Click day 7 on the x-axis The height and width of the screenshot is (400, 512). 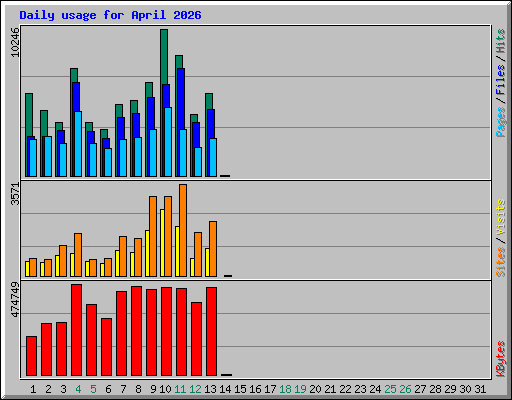[123, 389]
